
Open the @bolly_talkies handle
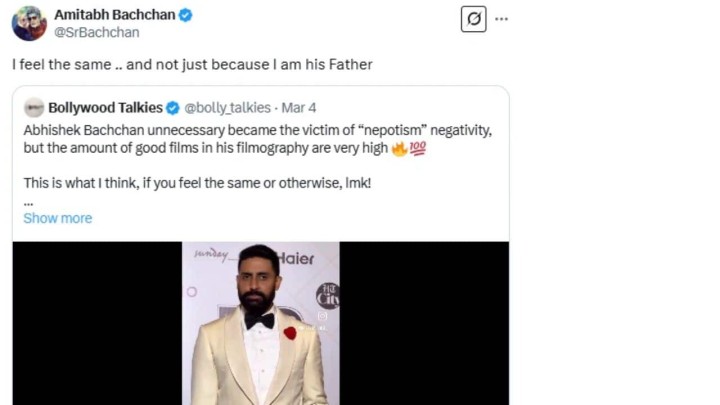coord(228,108)
